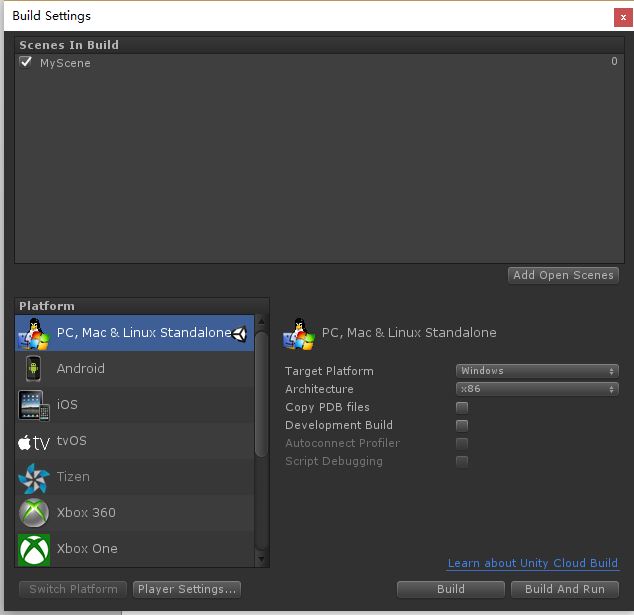Select the tvOS platform row
The height and width of the screenshot is (615, 634).
[134, 441]
